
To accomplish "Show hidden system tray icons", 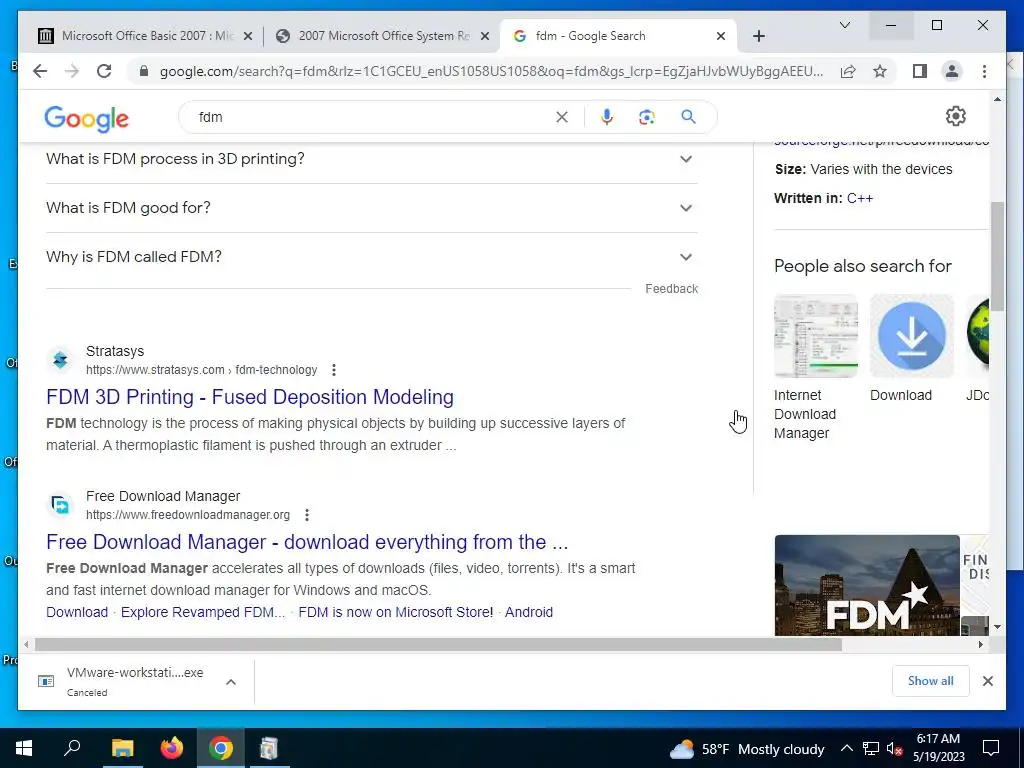I will [846, 748].
